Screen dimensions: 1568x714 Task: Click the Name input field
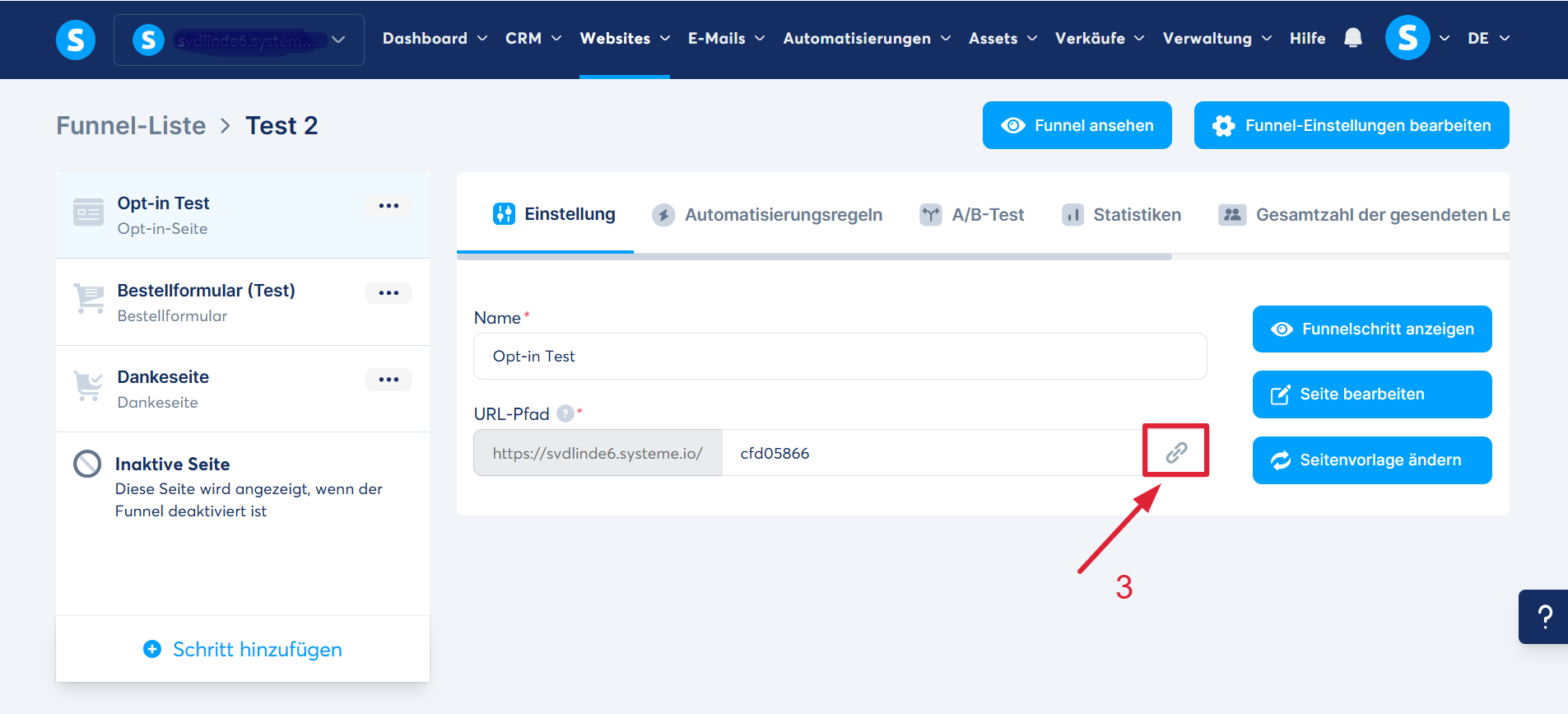point(840,356)
